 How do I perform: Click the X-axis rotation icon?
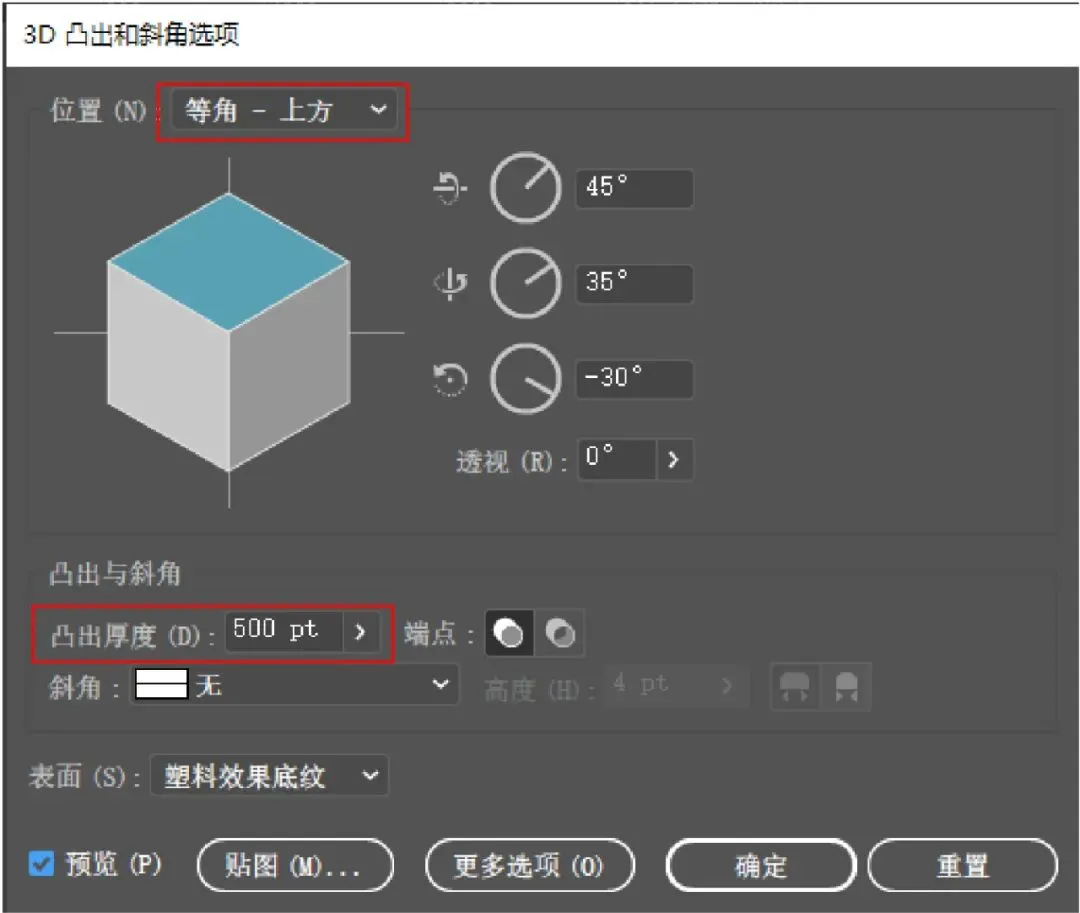[x=451, y=188]
